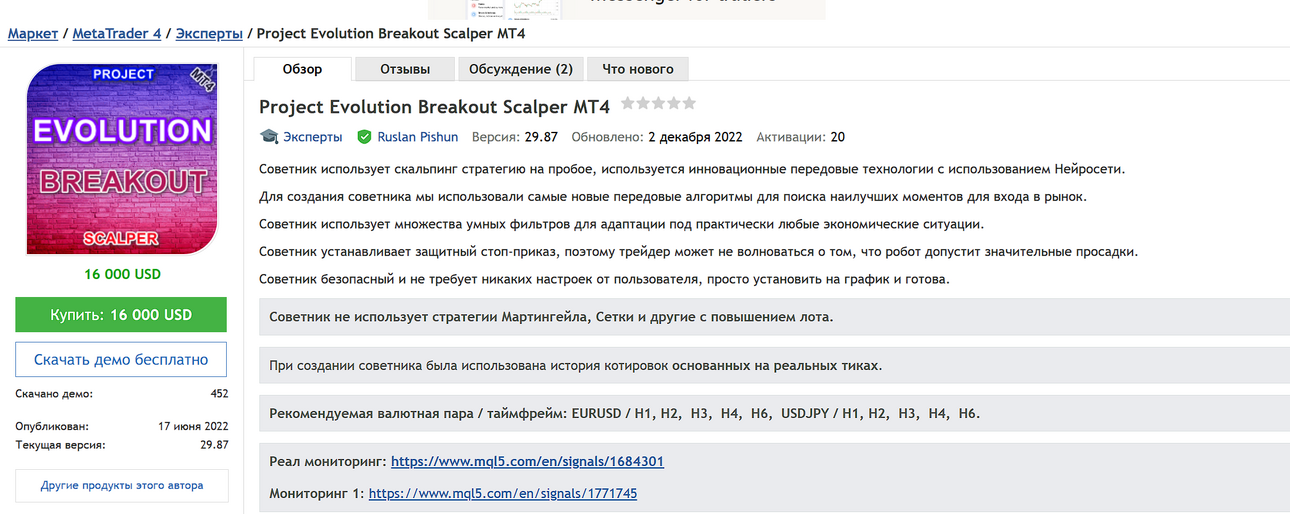Rate the product with first star
This screenshot has width=1290, height=514.
[x=627, y=103]
